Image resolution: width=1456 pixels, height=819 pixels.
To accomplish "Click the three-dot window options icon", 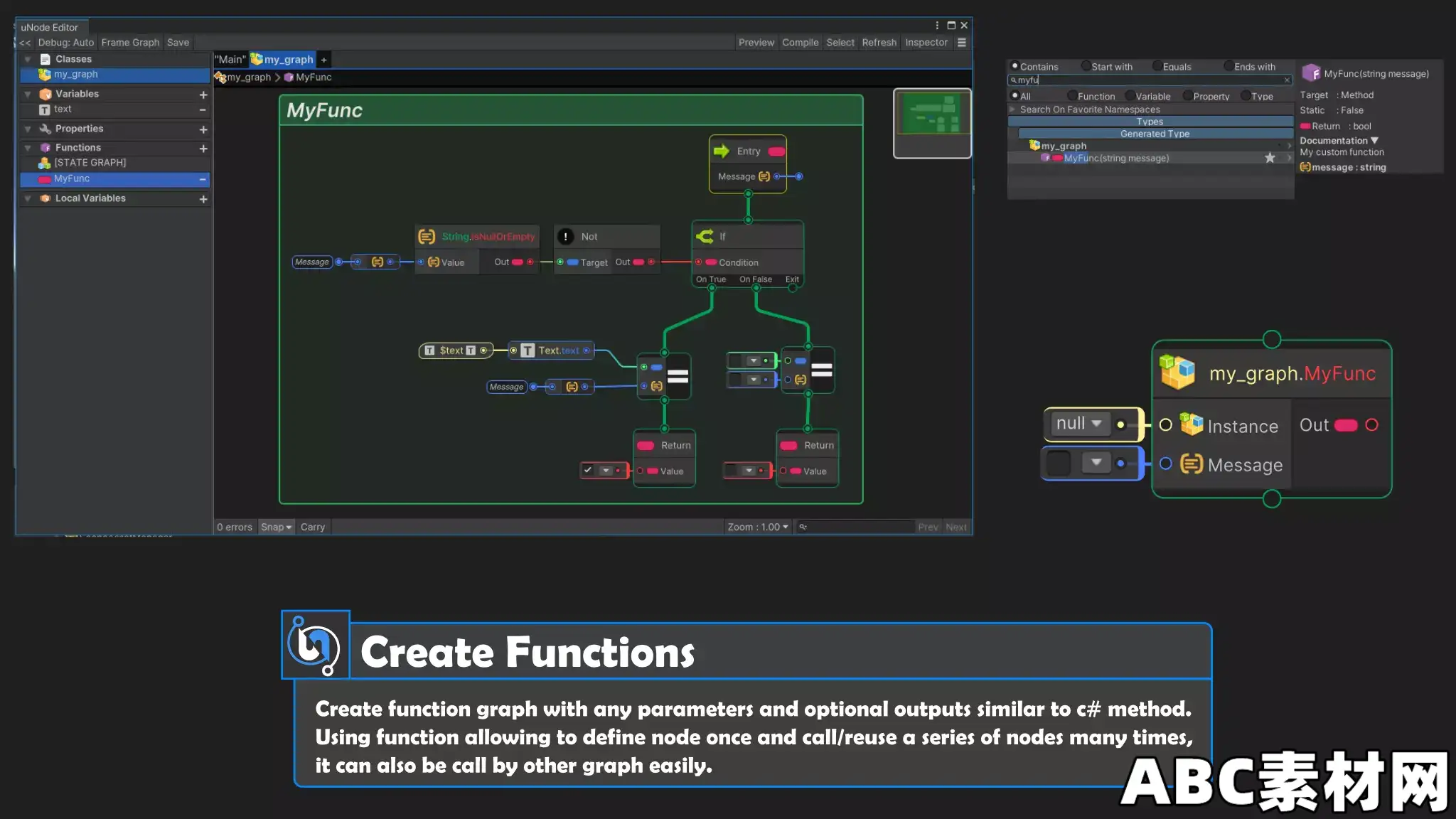I will 937,25.
